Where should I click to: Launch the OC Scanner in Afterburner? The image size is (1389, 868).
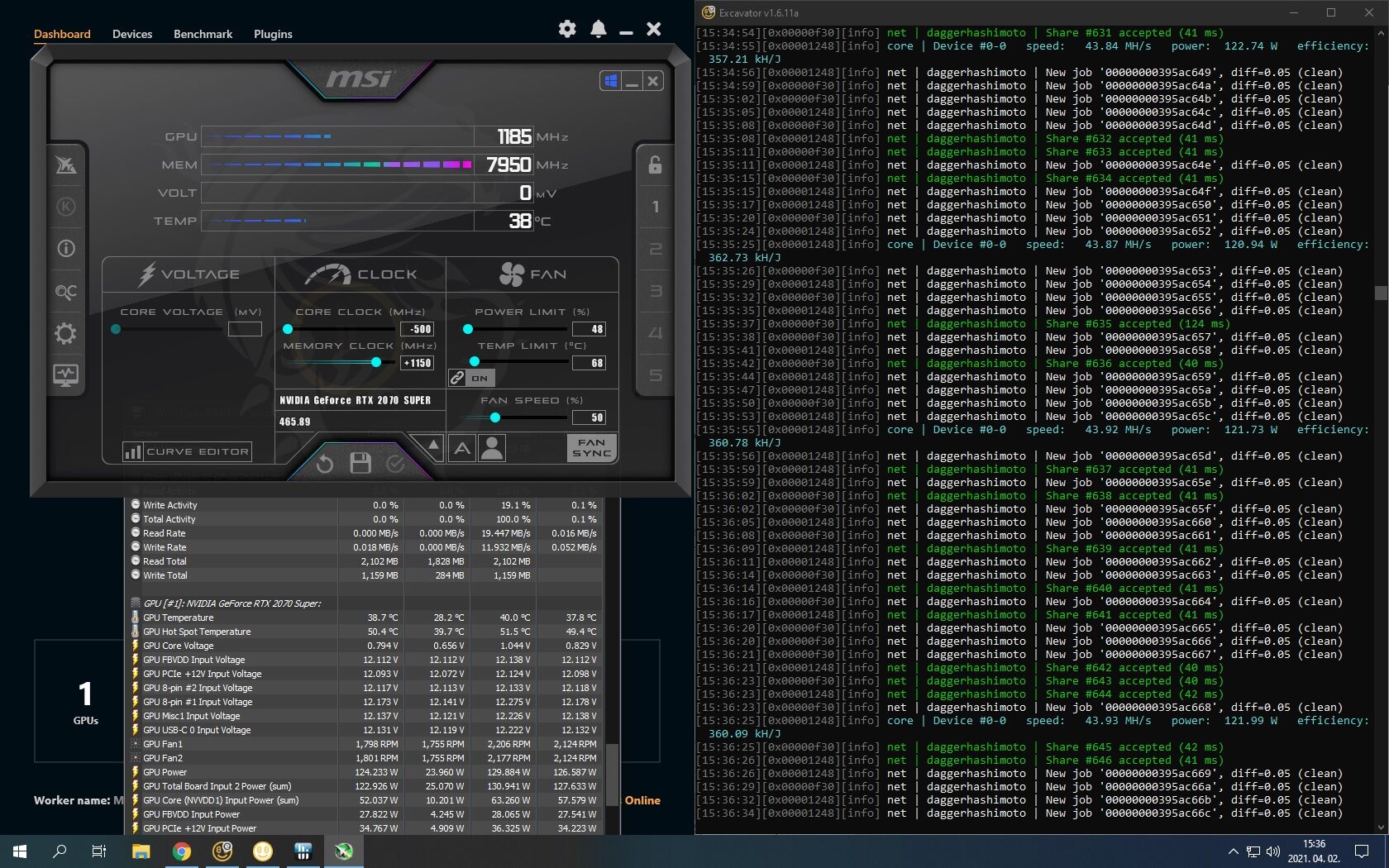click(66, 291)
